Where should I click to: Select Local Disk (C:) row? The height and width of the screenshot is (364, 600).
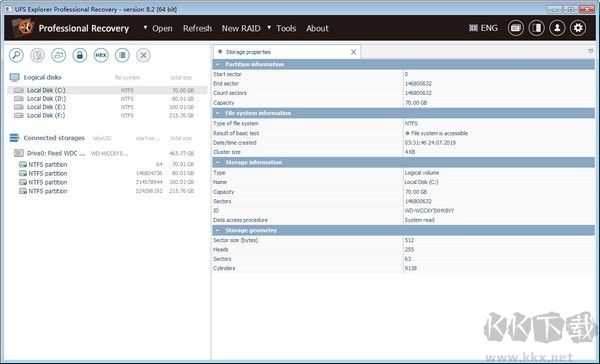coord(107,90)
